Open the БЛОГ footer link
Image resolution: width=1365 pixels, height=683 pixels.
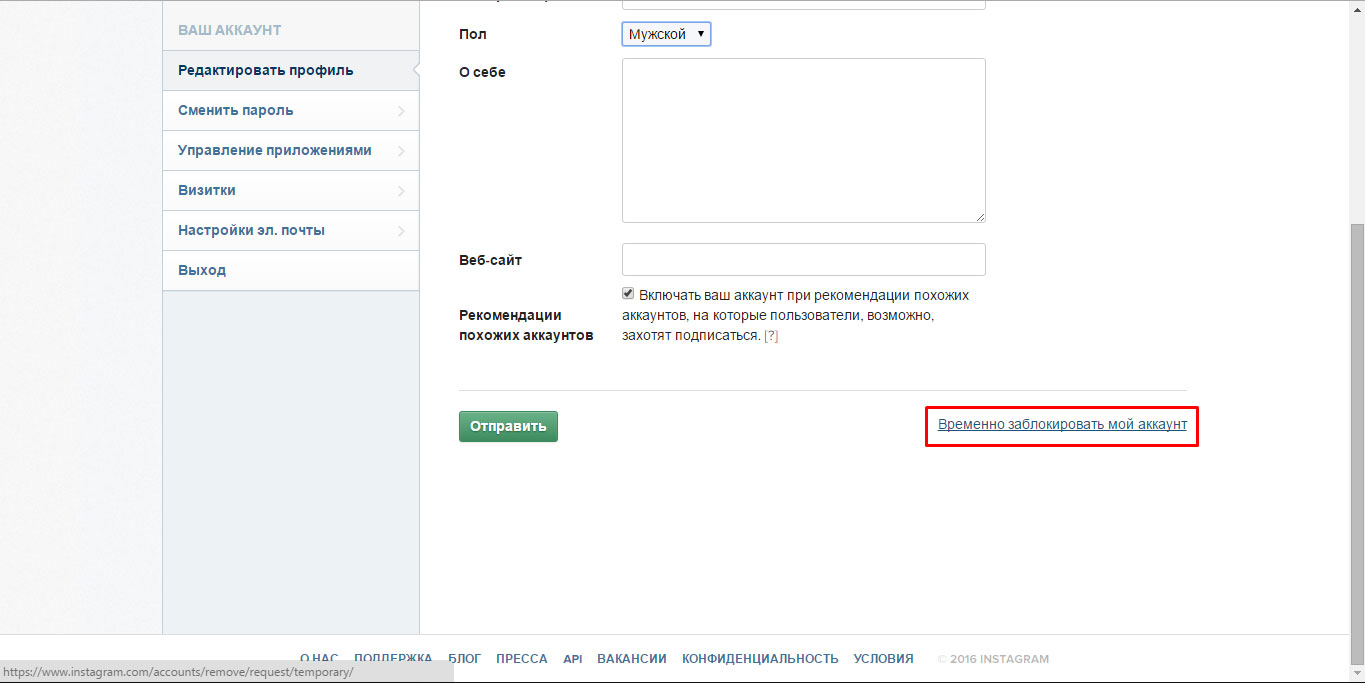(x=464, y=658)
